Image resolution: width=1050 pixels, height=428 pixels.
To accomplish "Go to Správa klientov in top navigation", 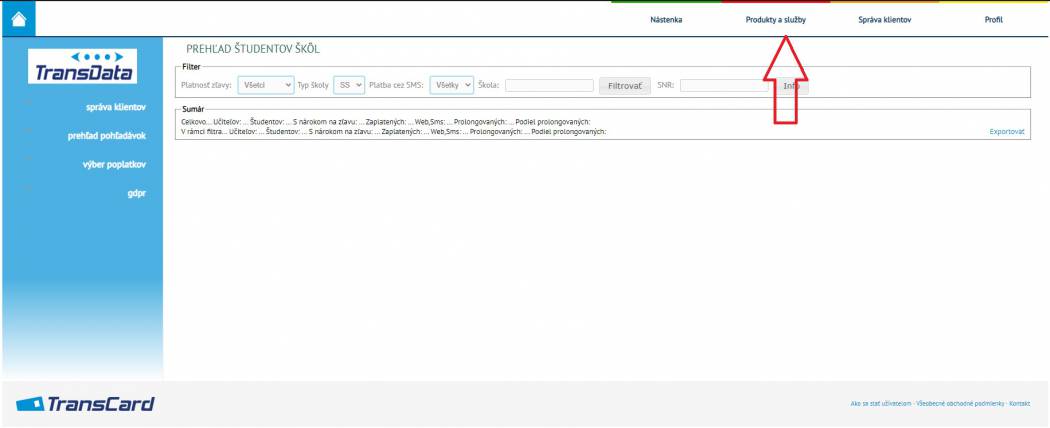I will [884, 20].
